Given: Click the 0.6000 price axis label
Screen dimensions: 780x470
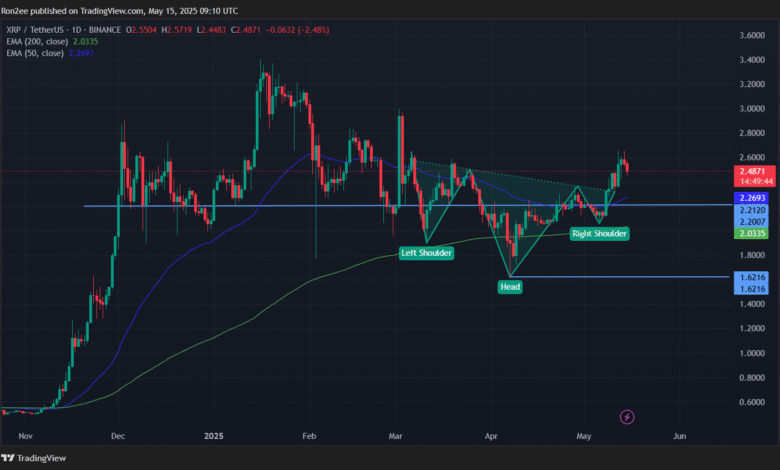Looking at the screenshot, I should (752, 402).
